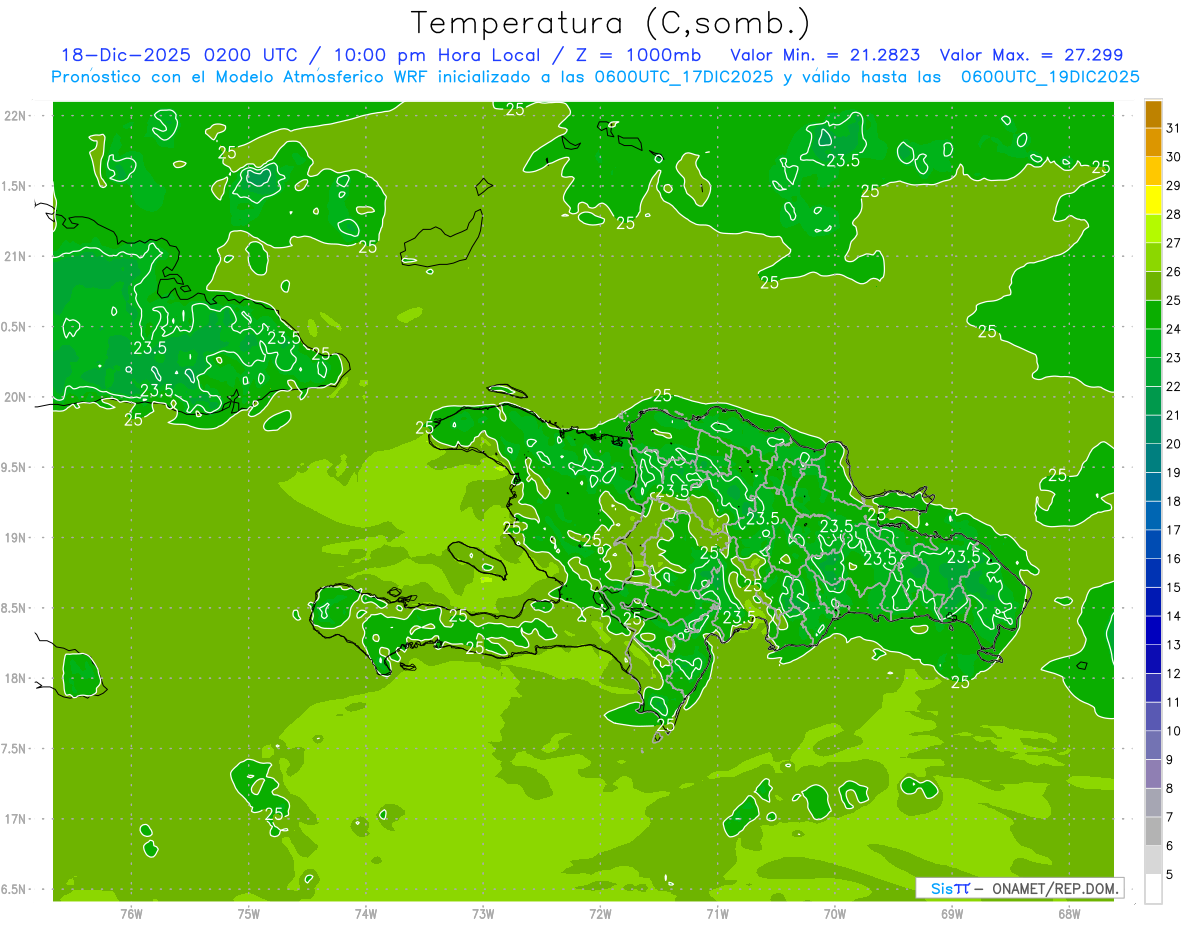Click the title "Temperatura (C,somb.)"
This screenshot has width=1200, height=927.
point(611,23)
